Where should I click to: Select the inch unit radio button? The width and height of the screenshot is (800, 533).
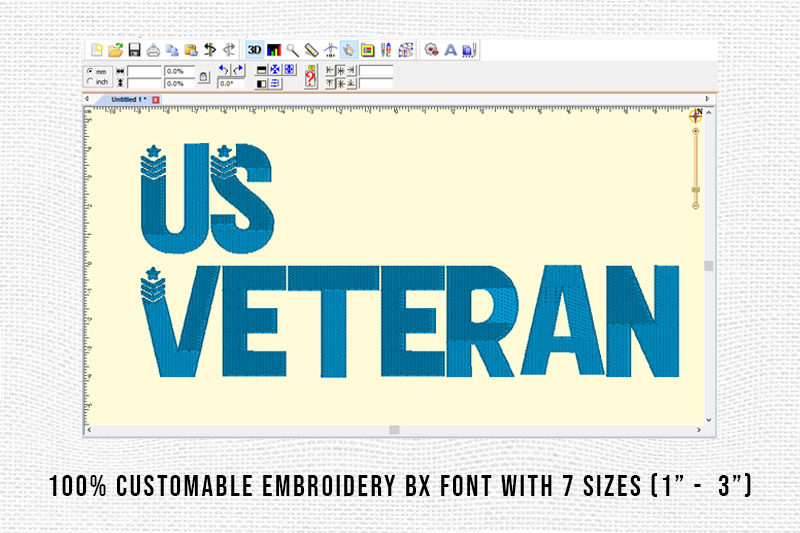point(90,82)
